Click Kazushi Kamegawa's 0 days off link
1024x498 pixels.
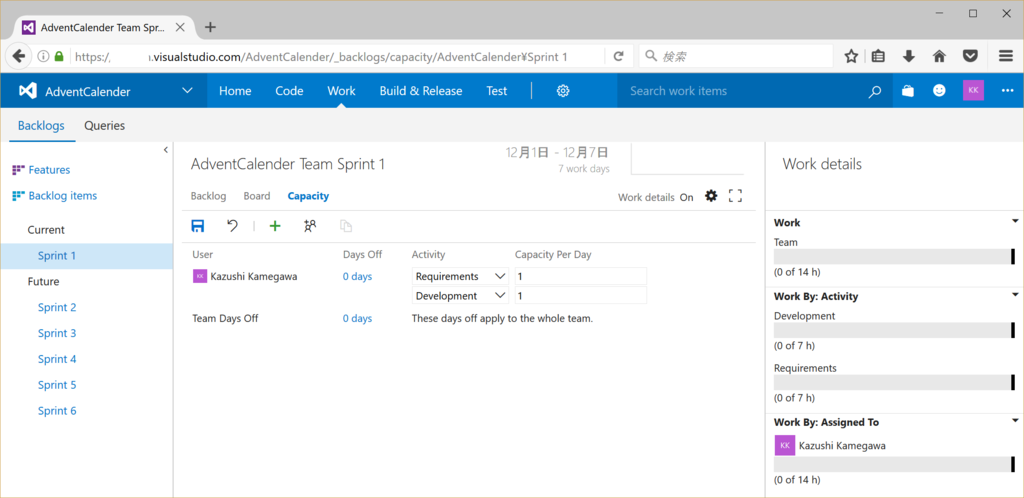357,277
